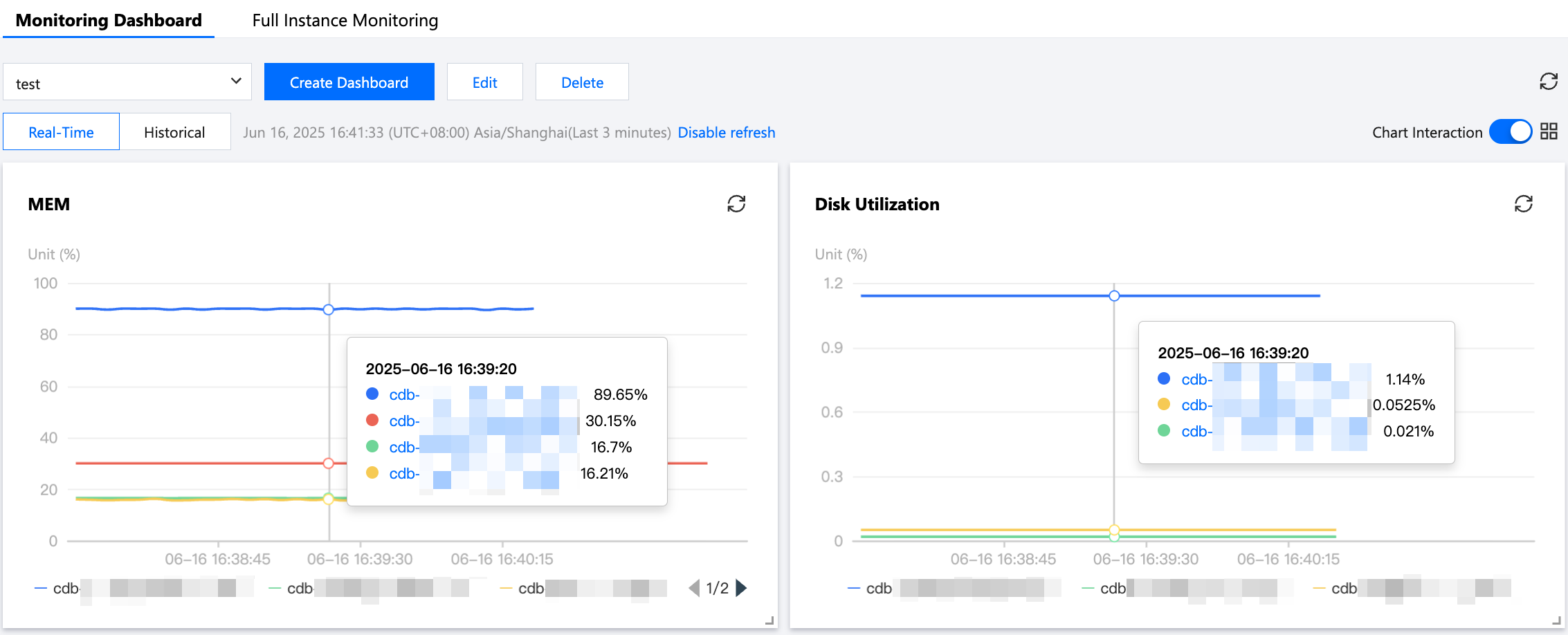Viewport: 1568px width, 635px height.
Task: Switch dashboard to grid layout view
Action: click(1549, 131)
